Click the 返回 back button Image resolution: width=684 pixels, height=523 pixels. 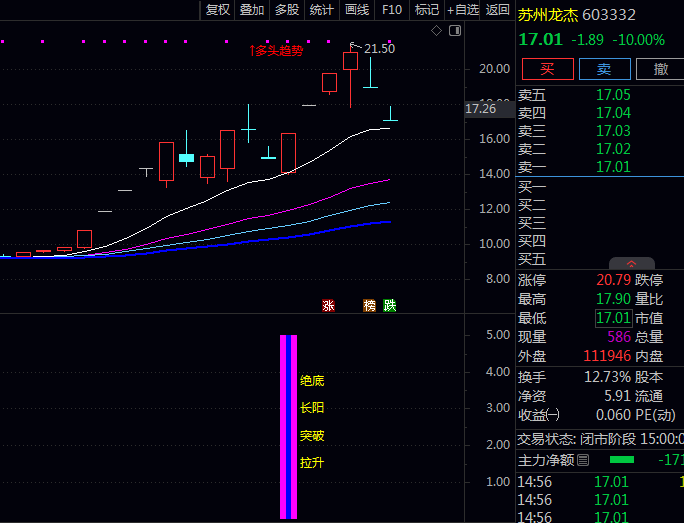[497, 10]
